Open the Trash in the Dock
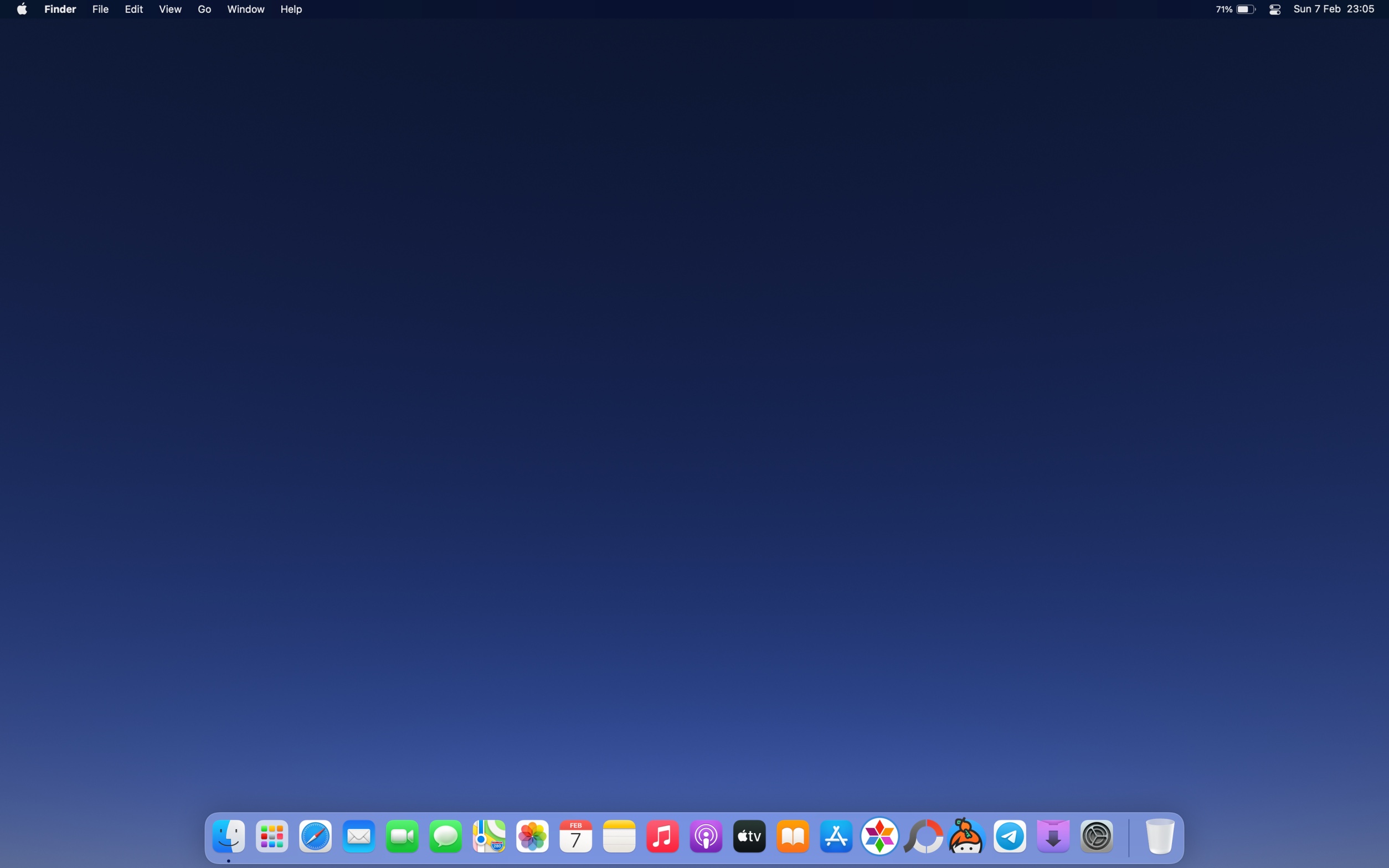This screenshot has height=868, width=1389. click(1160, 836)
